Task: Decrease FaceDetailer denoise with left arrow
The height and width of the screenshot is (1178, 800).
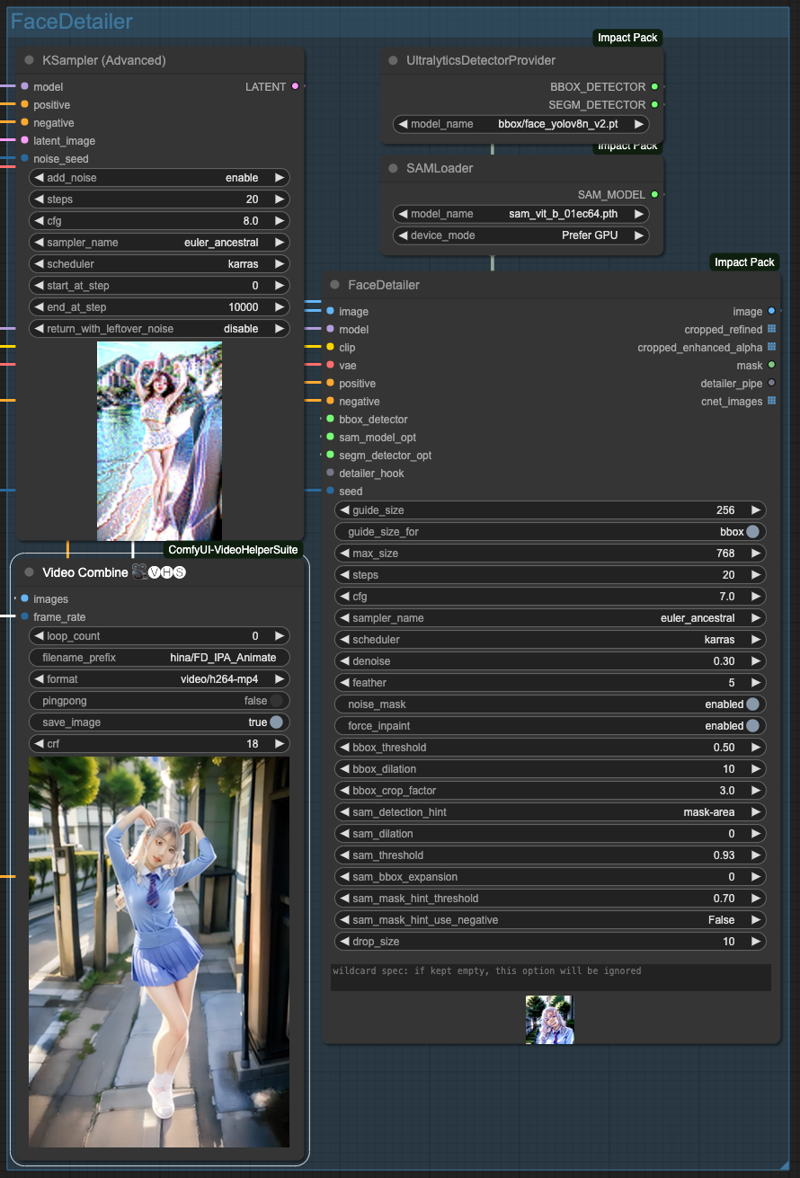Action: (345, 661)
